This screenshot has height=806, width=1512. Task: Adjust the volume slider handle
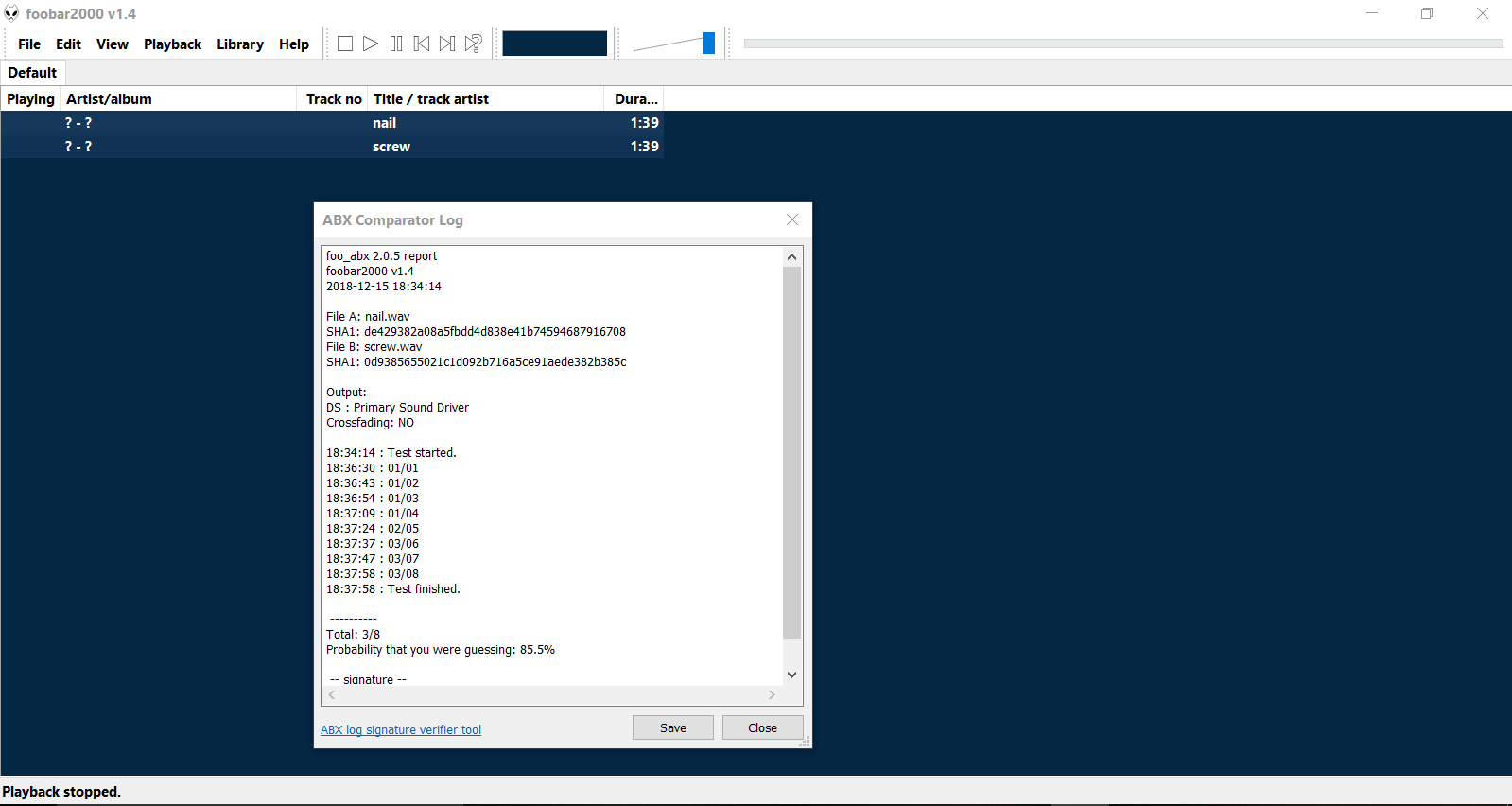pyautogui.click(x=708, y=44)
